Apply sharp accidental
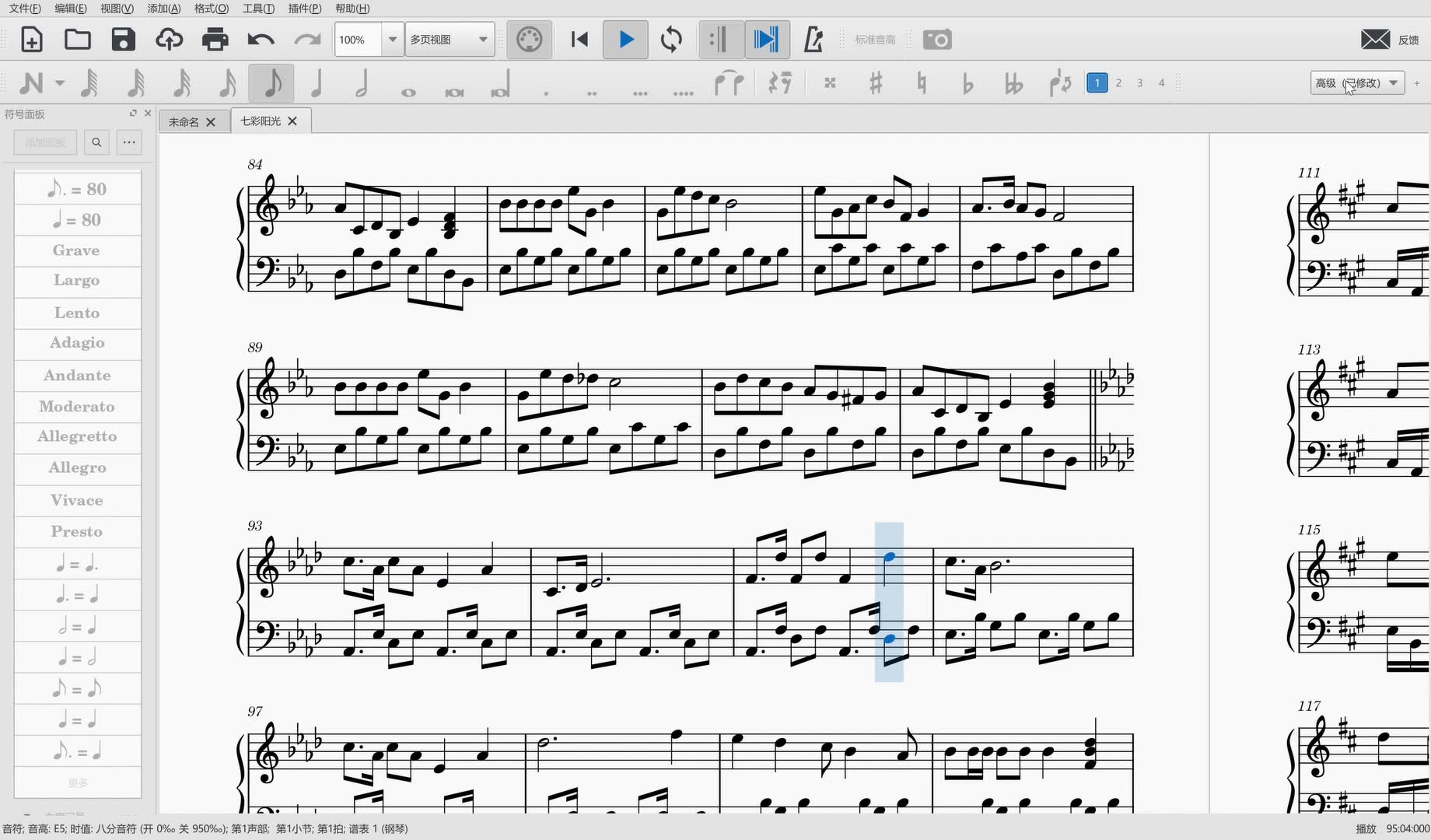 (876, 83)
